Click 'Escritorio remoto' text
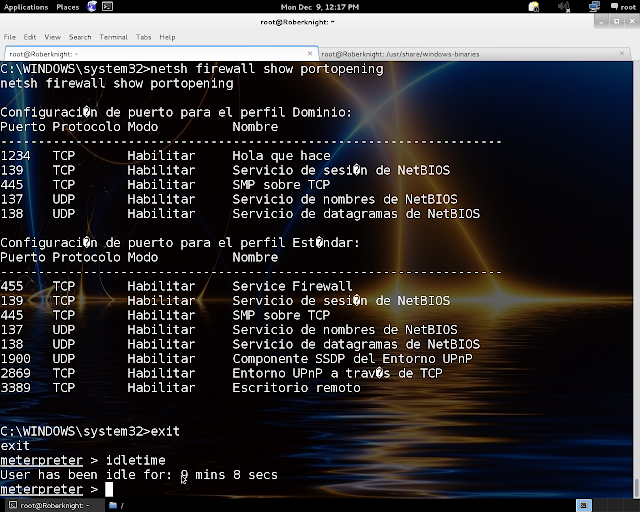Image resolution: width=640 pixels, height=512 pixels. [x=296, y=387]
